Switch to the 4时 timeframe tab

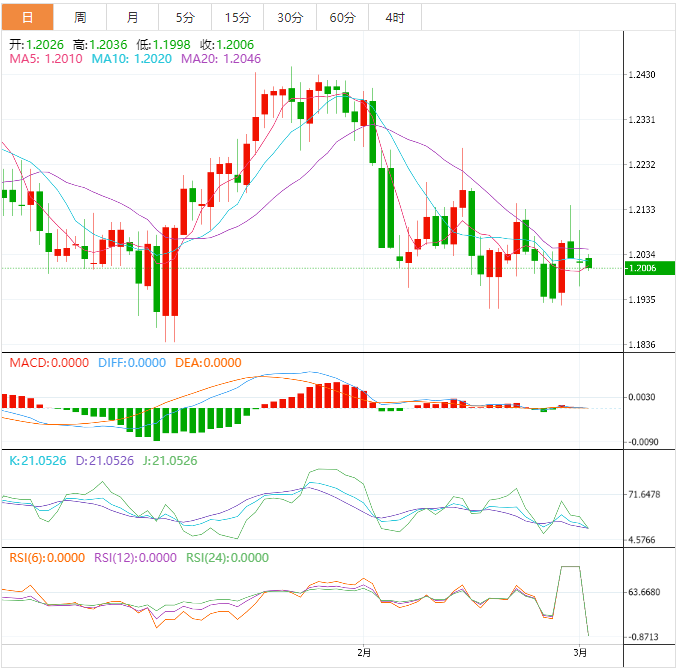[394, 18]
